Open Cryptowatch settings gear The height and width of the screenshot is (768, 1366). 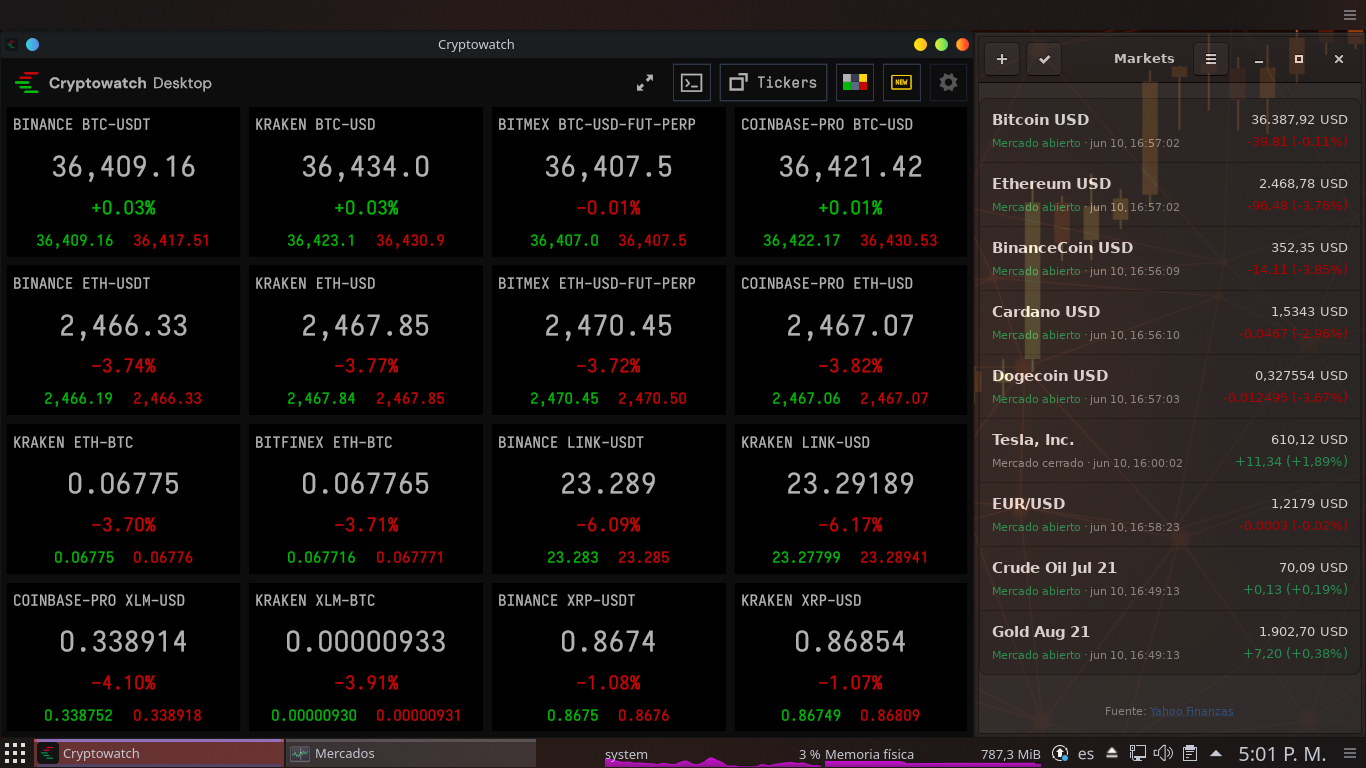[x=948, y=83]
